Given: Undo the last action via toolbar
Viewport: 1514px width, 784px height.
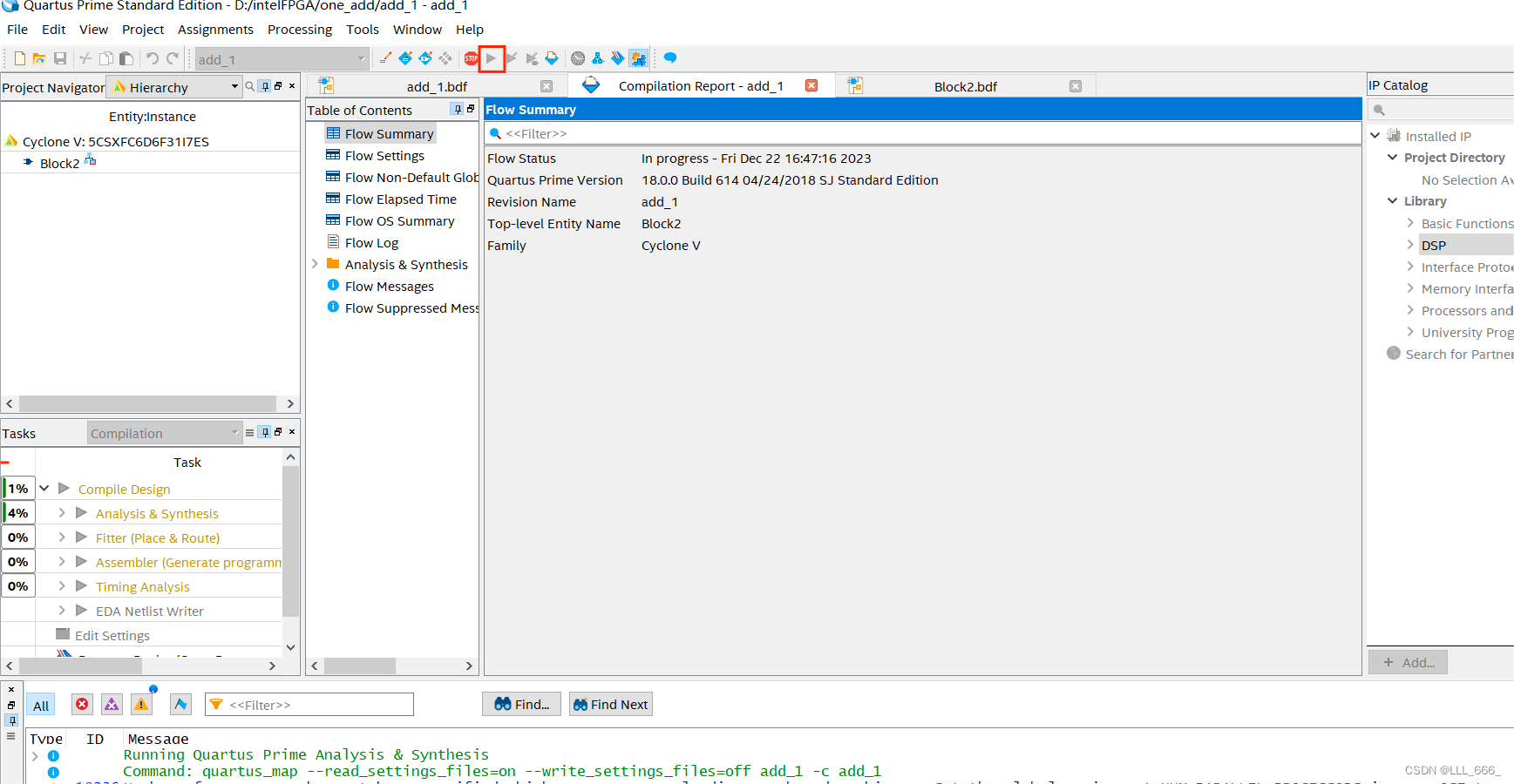Looking at the screenshot, I should coord(153,58).
